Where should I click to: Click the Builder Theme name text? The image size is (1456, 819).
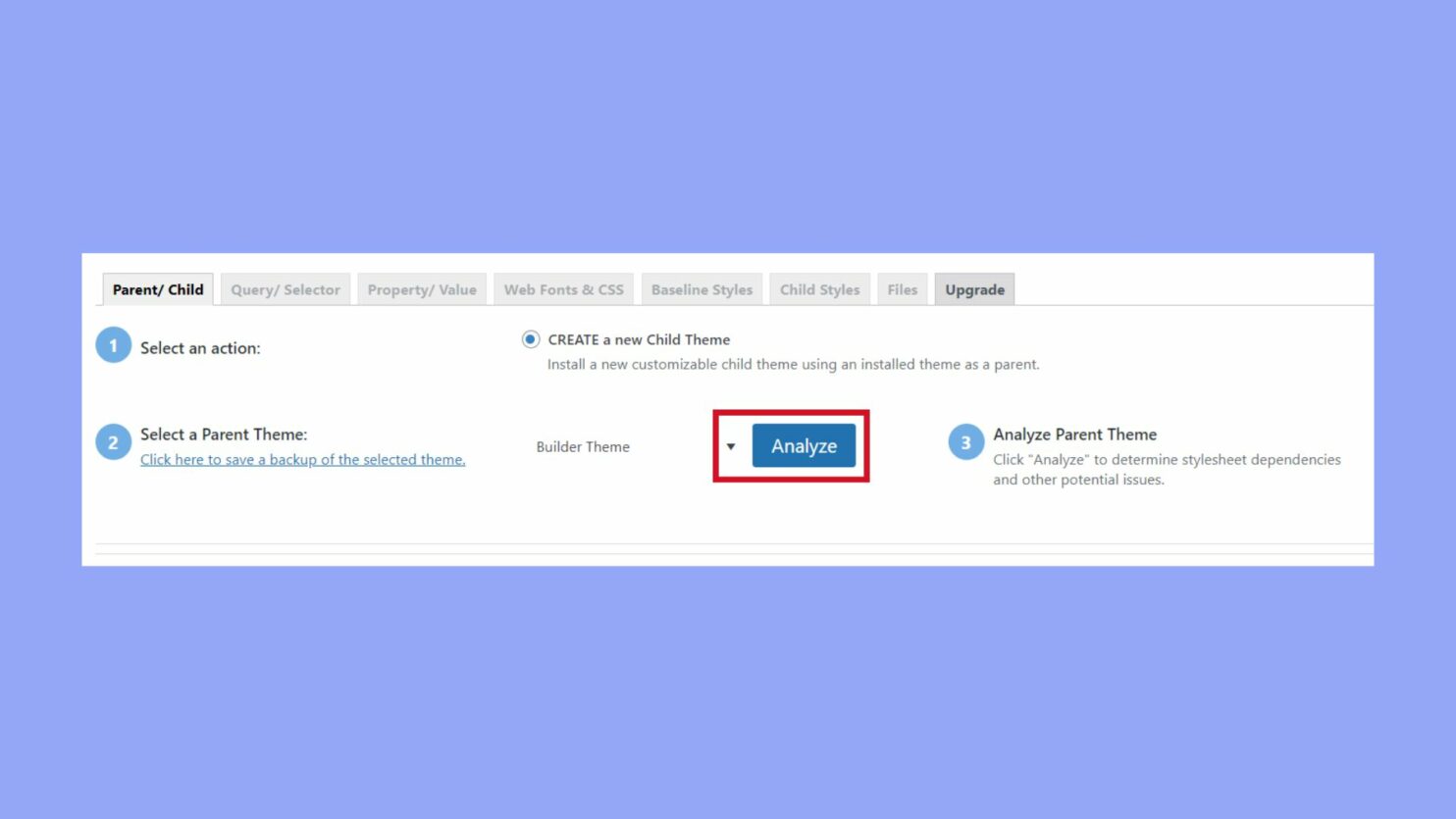[x=583, y=446]
